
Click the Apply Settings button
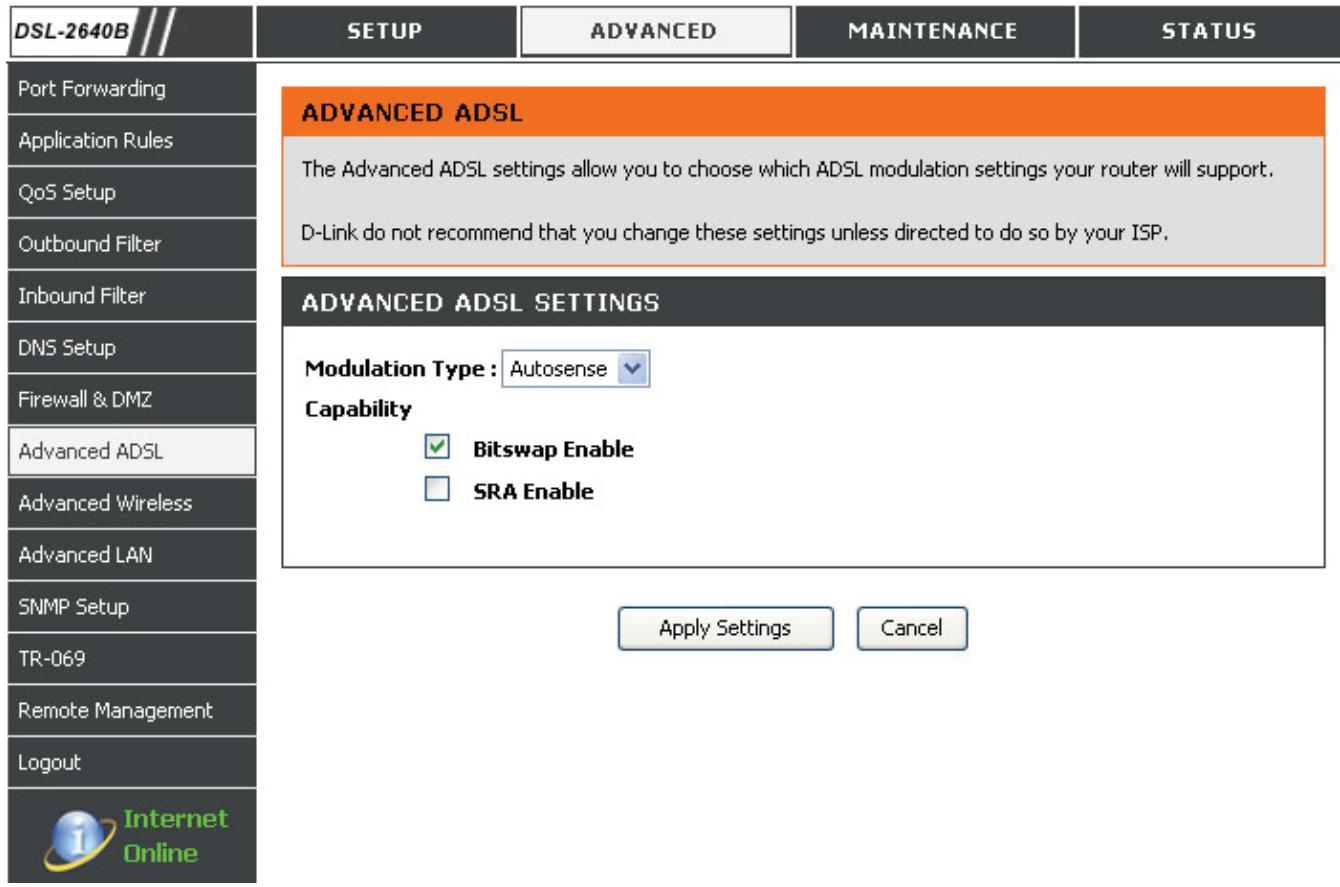point(725,628)
